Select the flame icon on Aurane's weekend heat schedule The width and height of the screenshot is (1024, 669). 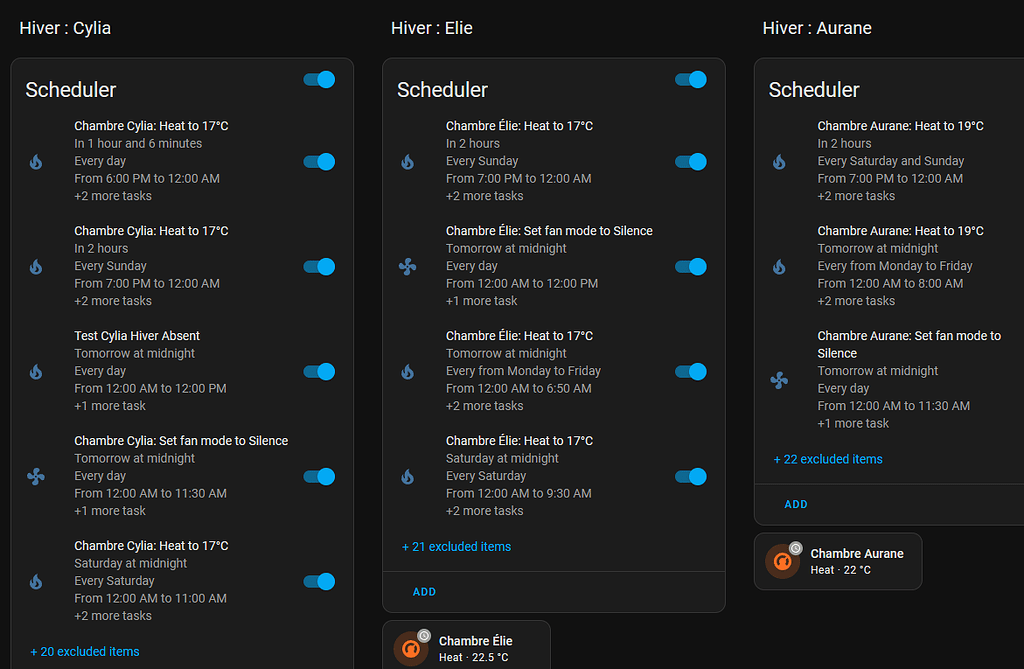pyautogui.click(x=780, y=162)
